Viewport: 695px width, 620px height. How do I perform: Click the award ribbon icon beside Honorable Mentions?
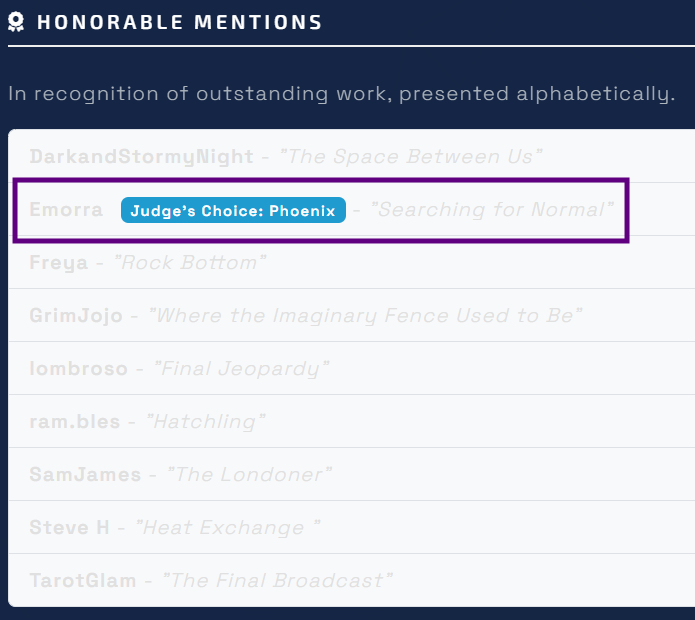[17, 22]
